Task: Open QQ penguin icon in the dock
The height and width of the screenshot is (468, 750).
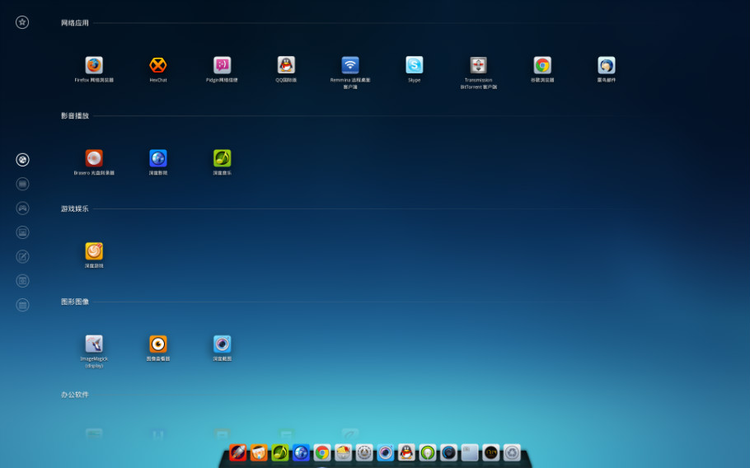Action: tap(406, 452)
